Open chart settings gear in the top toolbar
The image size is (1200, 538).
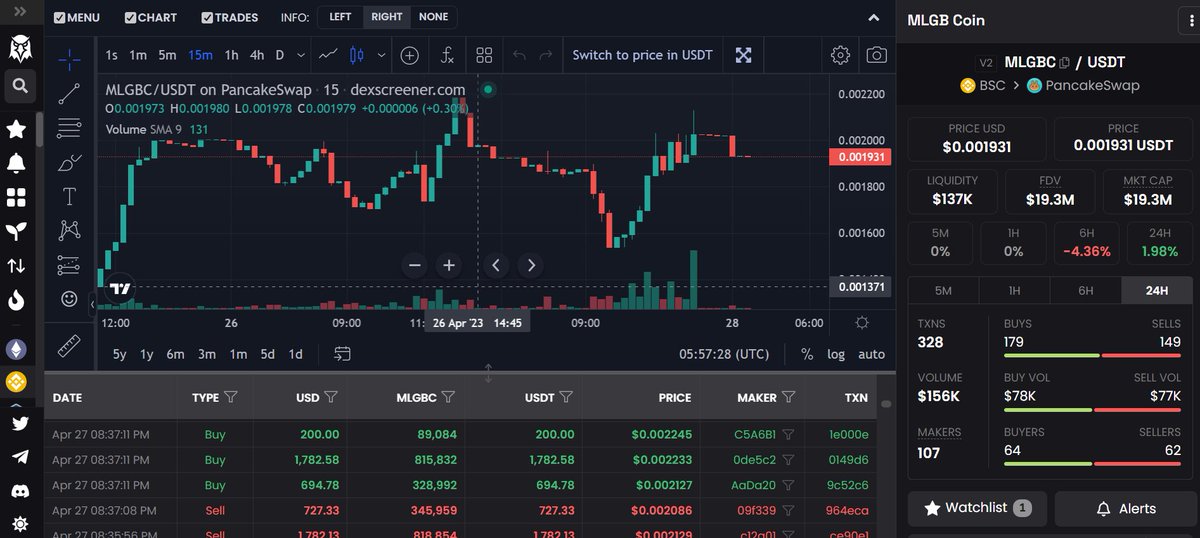coord(840,55)
